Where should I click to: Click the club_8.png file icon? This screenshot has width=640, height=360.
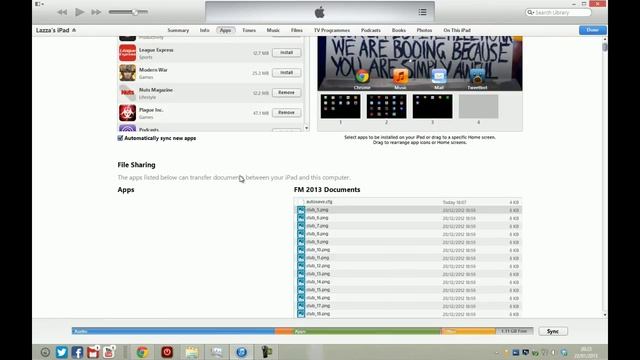point(301,234)
